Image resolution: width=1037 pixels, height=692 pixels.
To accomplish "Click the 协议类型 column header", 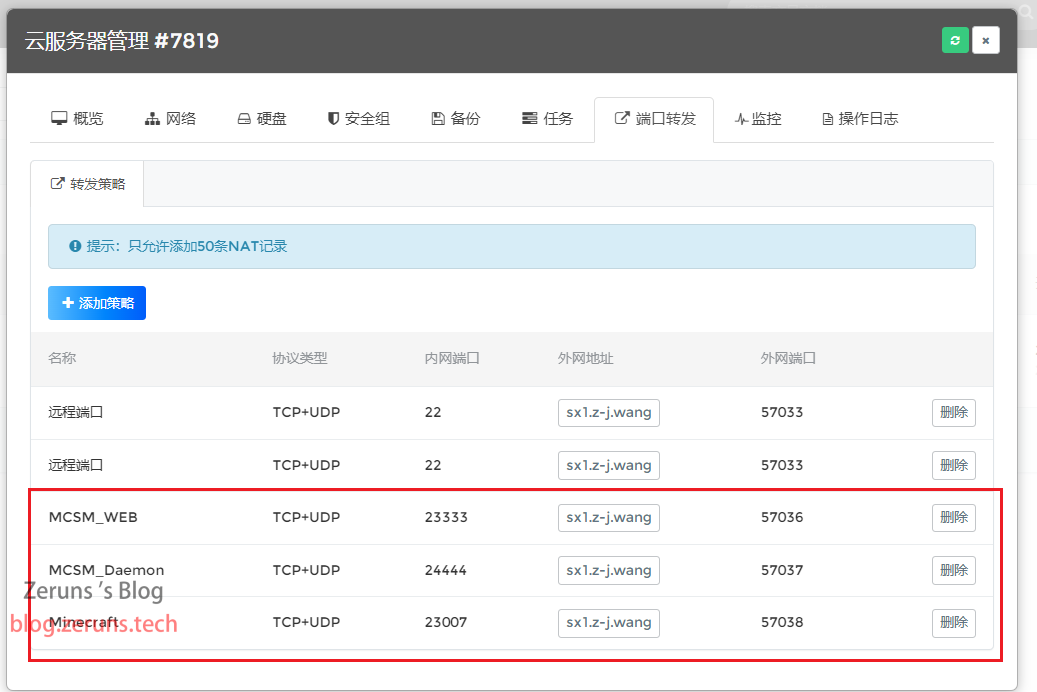I will click(x=300, y=358).
